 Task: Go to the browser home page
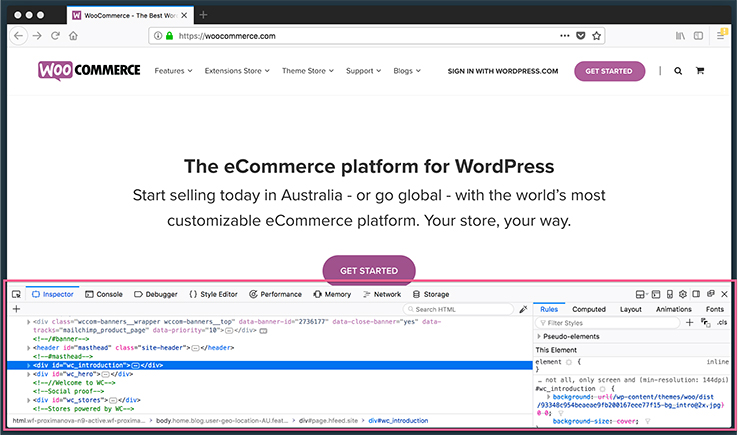[73, 36]
